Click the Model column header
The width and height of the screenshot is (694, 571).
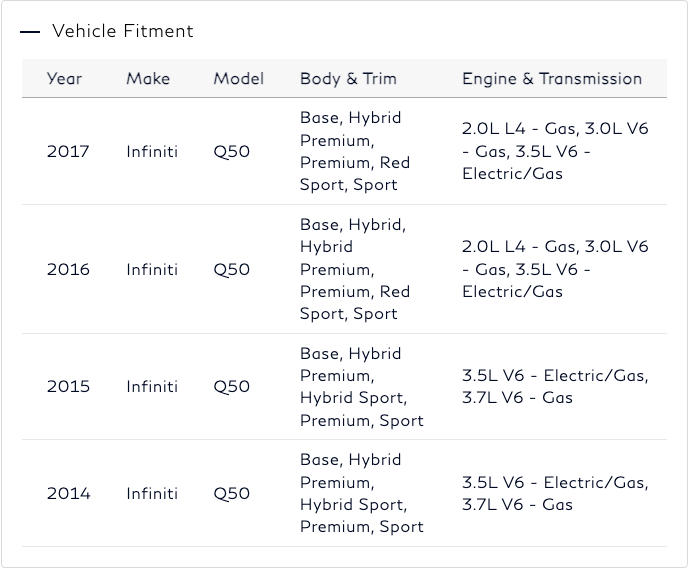pos(238,79)
